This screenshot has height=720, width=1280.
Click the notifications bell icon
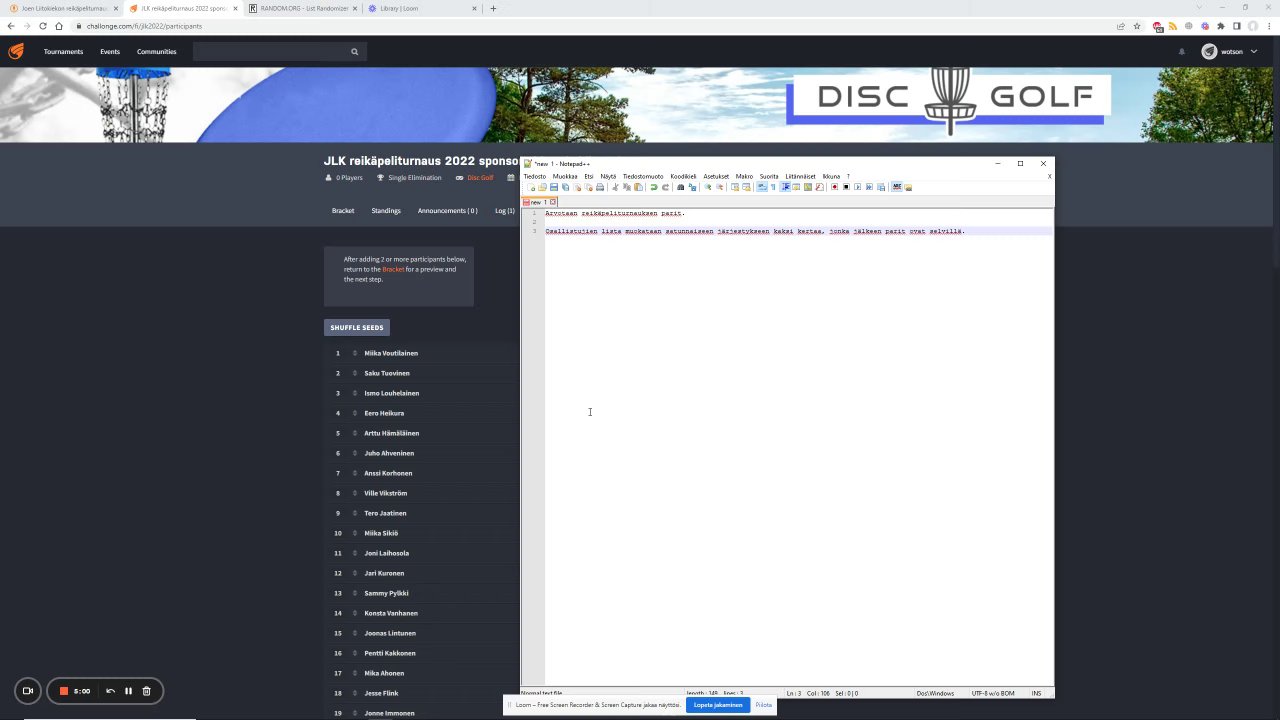[x=1182, y=51]
